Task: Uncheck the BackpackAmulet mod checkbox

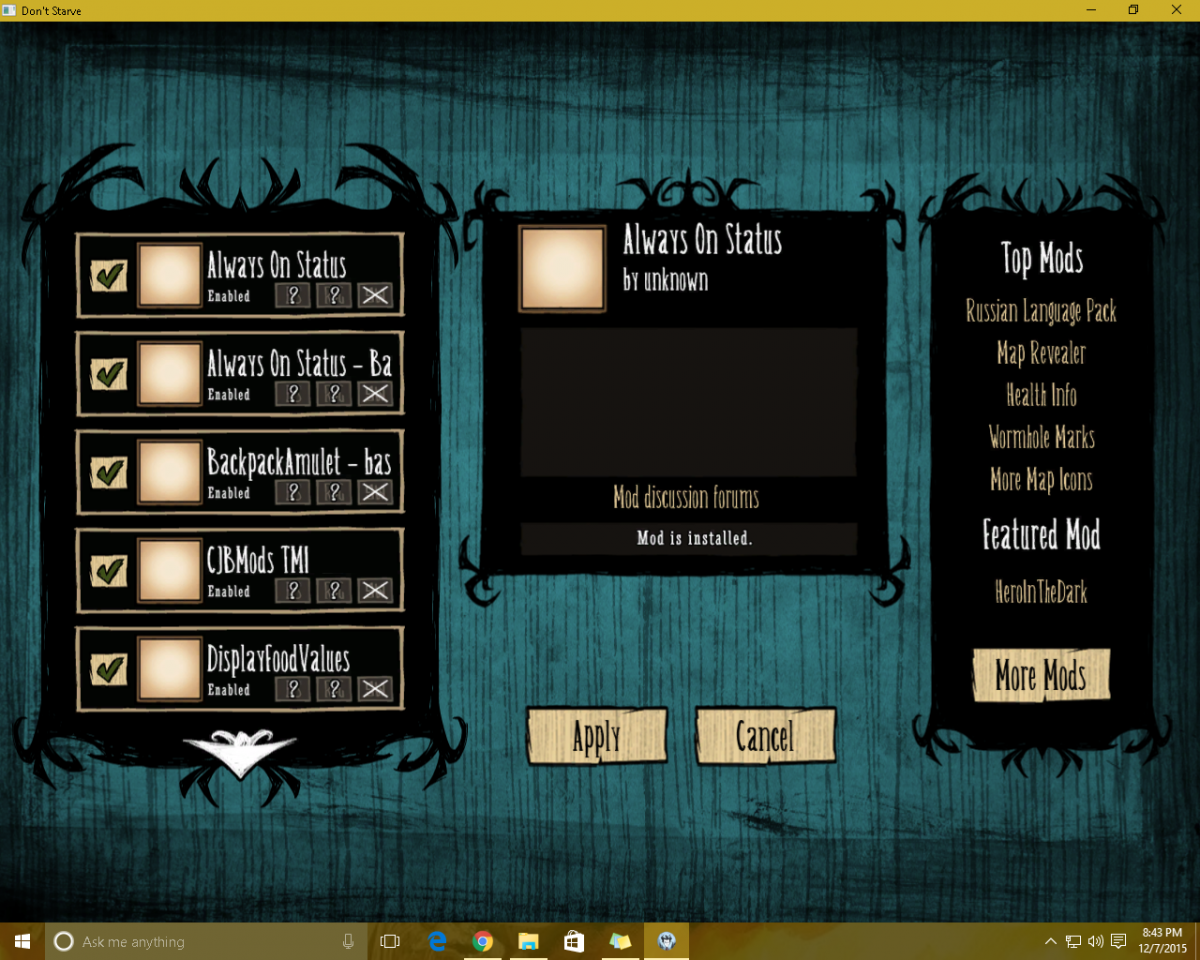Action: click(109, 472)
